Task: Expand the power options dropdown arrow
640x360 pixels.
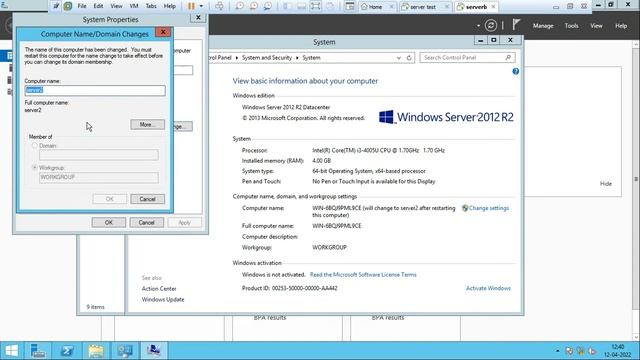Action: click(201, 6)
